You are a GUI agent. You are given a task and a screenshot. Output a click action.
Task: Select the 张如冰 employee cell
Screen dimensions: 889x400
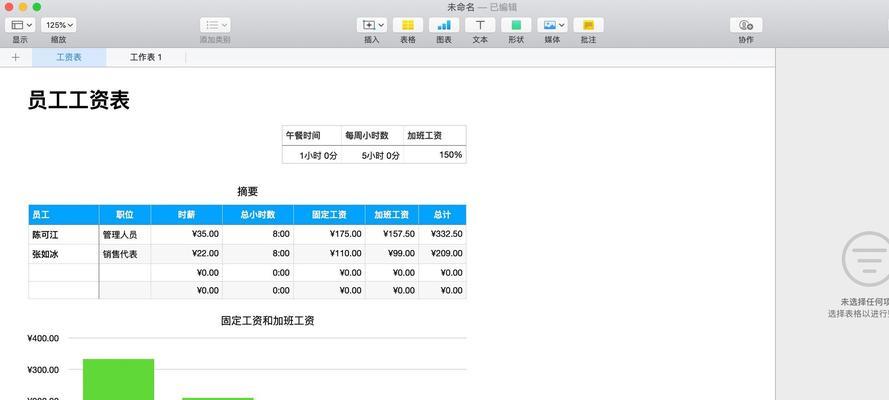[x=64, y=254]
